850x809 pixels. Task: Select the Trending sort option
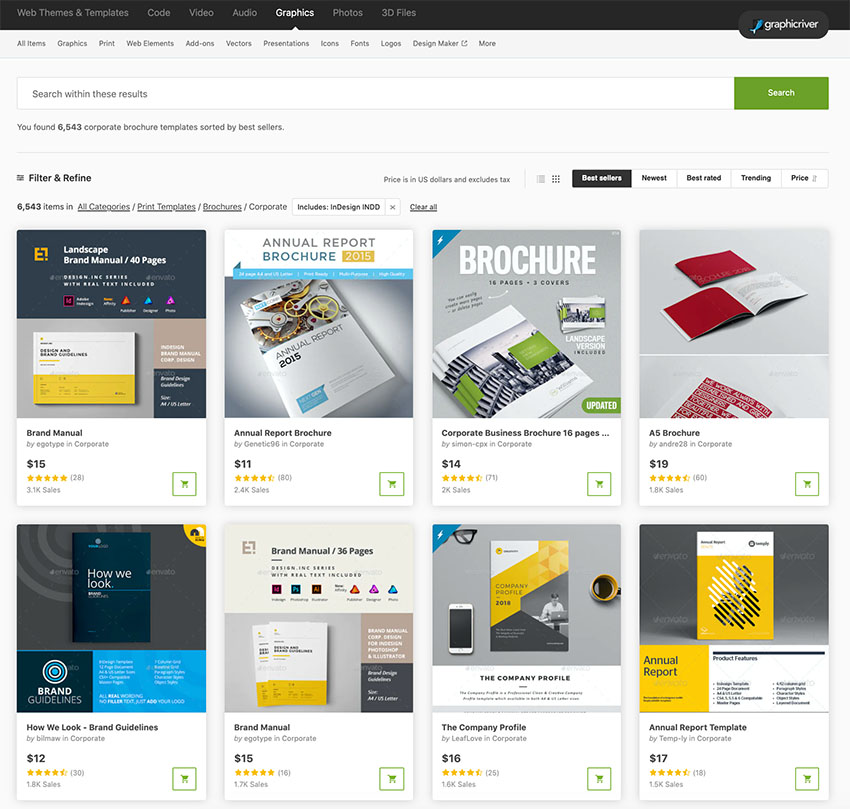coord(755,178)
